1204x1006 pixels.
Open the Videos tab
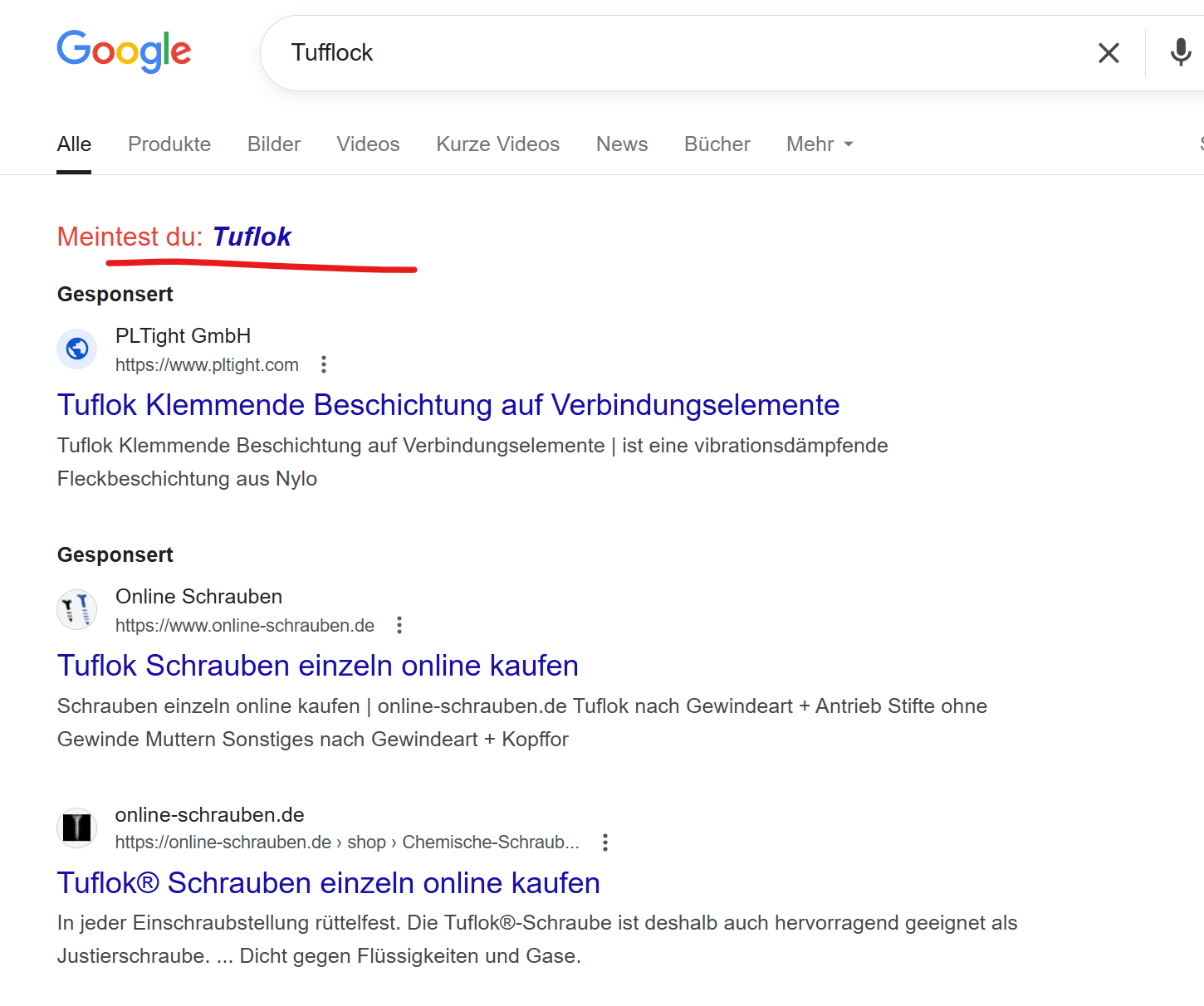pyautogui.click(x=368, y=144)
